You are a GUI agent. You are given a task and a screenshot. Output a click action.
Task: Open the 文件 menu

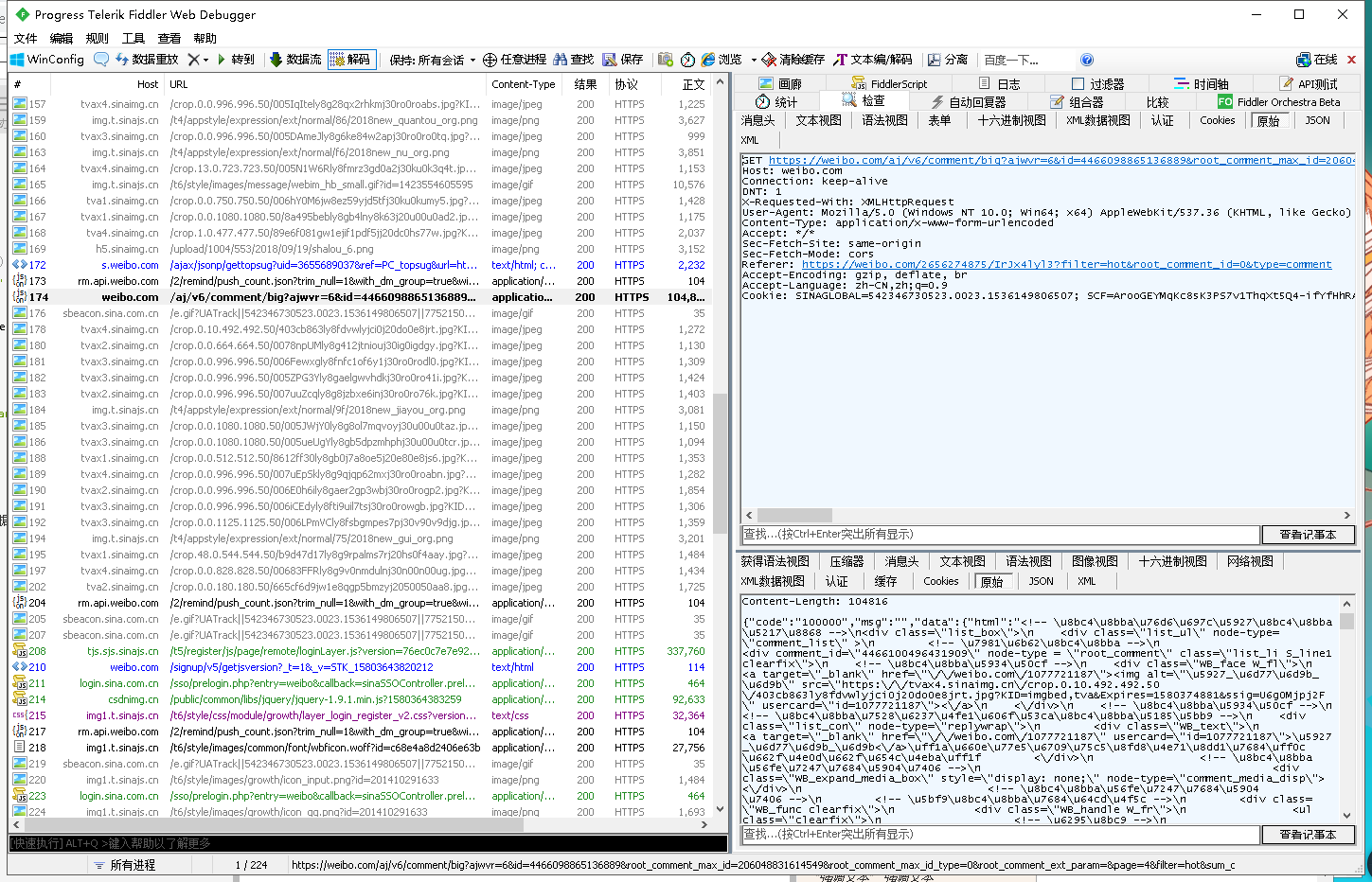click(26, 38)
